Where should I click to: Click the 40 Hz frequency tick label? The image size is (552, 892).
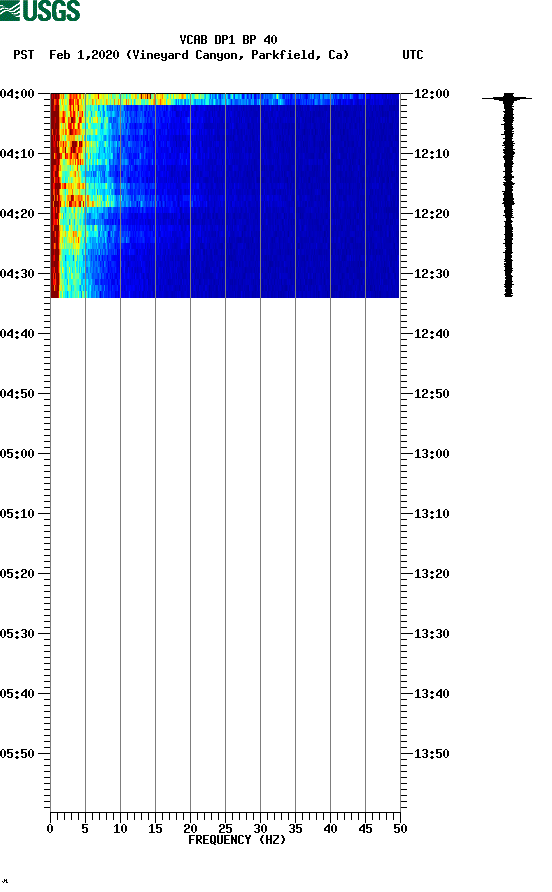point(330,829)
